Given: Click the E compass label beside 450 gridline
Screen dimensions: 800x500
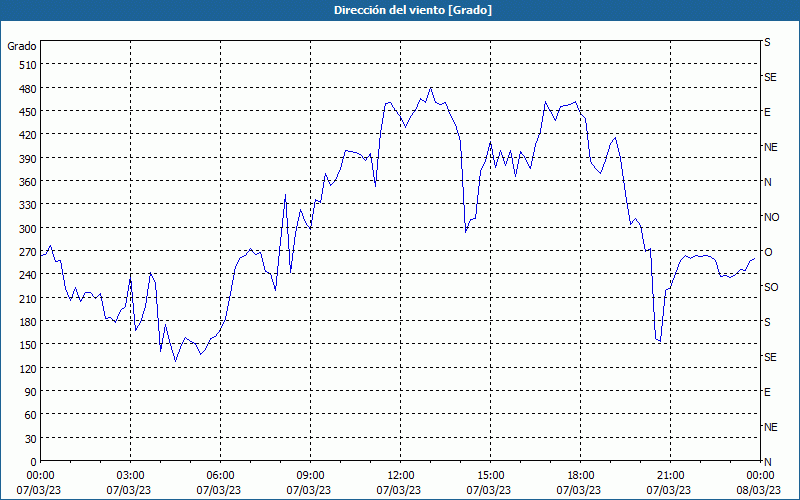Looking at the screenshot, I should point(767,112).
